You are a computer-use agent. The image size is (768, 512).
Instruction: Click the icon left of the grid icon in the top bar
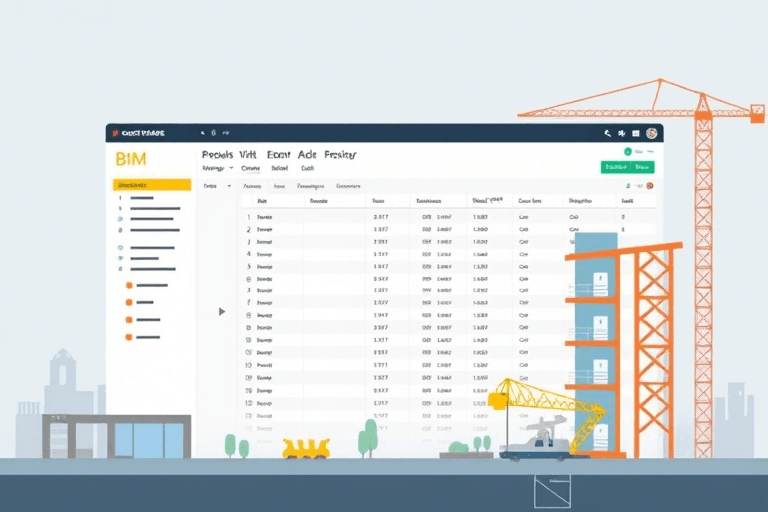pyautogui.click(x=622, y=133)
